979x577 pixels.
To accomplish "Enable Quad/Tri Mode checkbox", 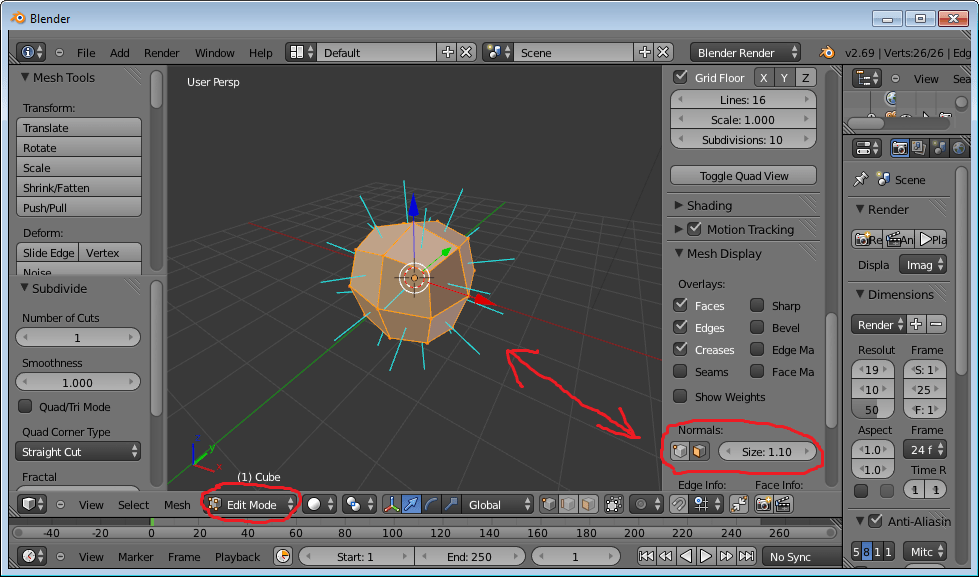I will click(25, 406).
